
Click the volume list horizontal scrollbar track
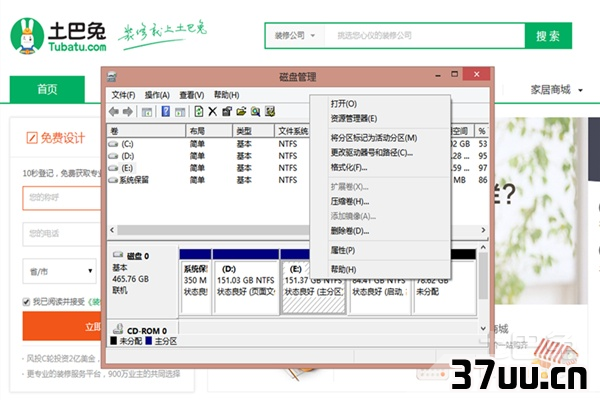pyautogui.click(x=214, y=230)
